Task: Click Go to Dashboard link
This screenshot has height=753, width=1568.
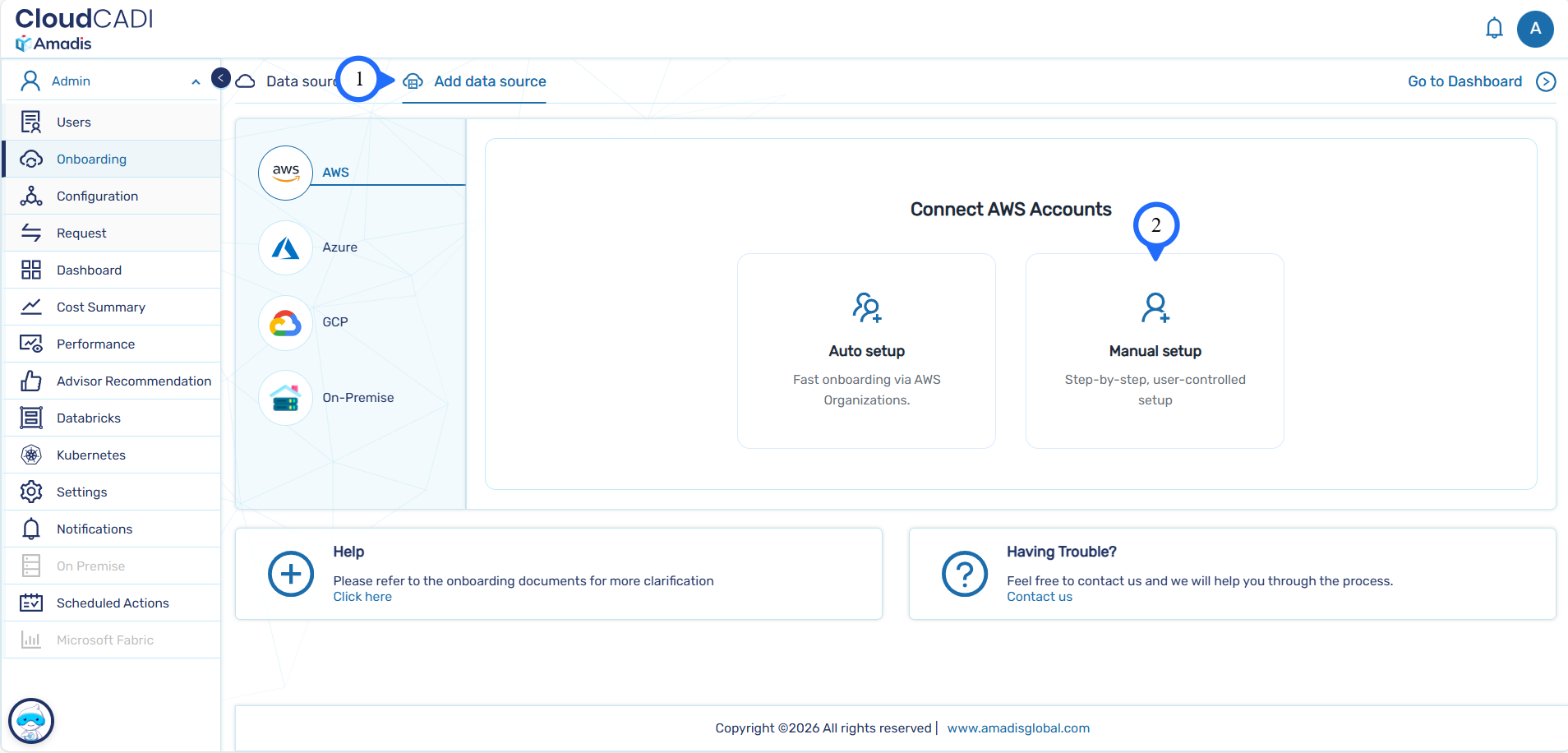Action: click(1464, 81)
